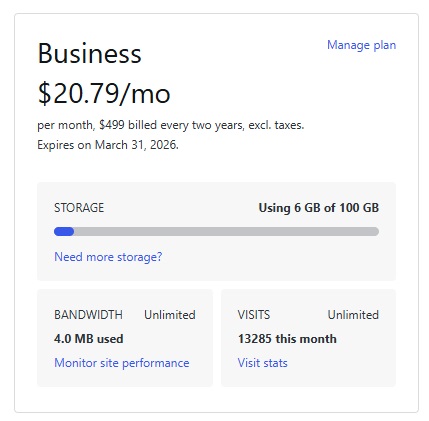Click the gray unused portion of storage bar
Screen dimensions: 429x421
[226, 231]
